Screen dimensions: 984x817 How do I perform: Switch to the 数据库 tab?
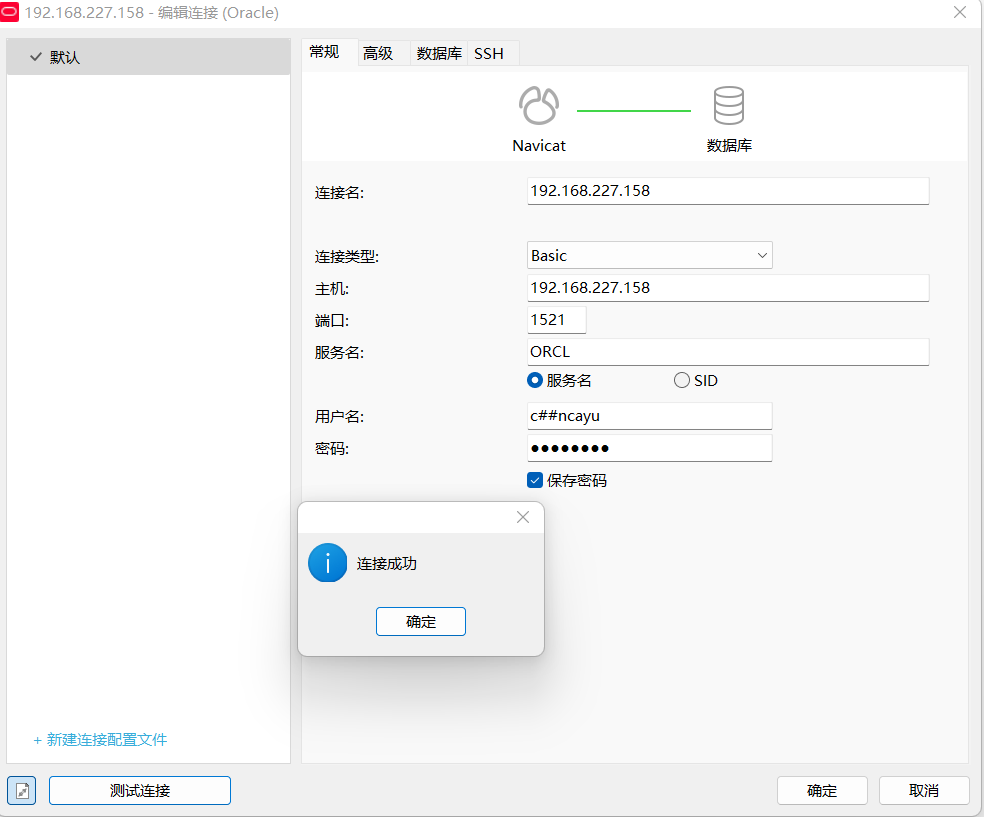tap(438, 53)
